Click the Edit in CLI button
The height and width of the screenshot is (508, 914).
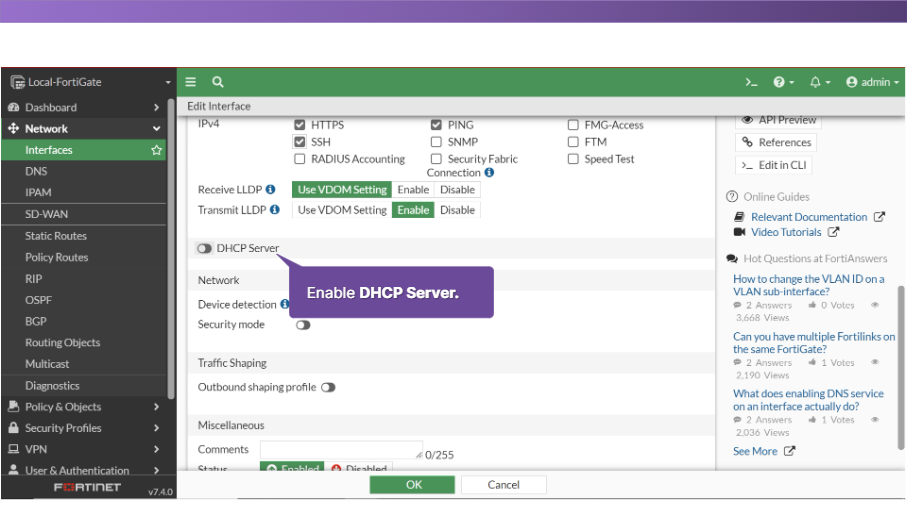pyautogui.click(x=774, y=166)
